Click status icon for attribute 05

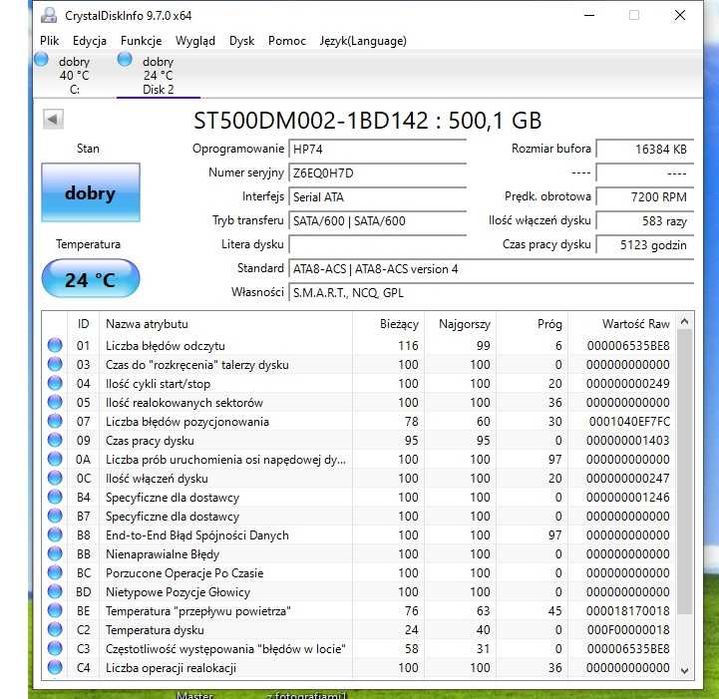pyautogui.click(x=55, y=402)
